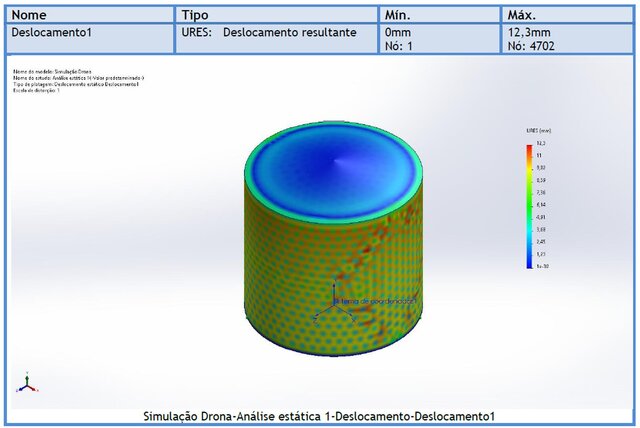Viewport: 640px width, 428px height.
Task: Select the 'Deslocamento1' name cell
Action: pos(50,32)
